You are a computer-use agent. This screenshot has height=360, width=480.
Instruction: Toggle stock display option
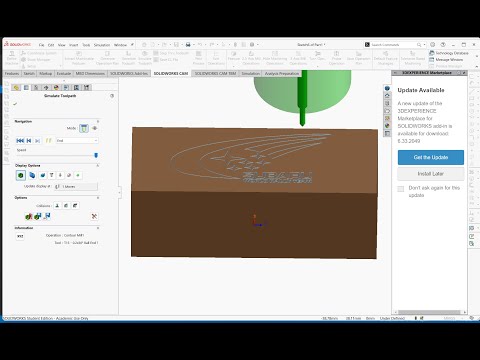[x=21, y=175]
